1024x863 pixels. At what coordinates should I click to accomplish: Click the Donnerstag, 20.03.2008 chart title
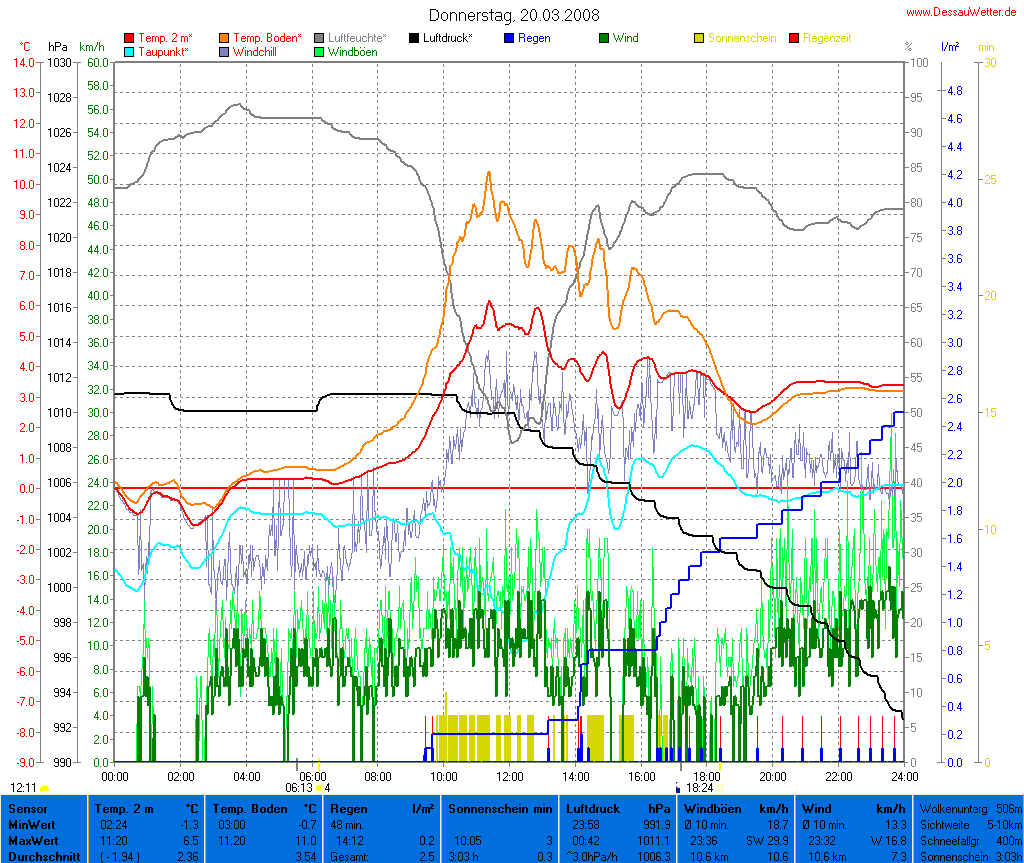tap(514, 15)
